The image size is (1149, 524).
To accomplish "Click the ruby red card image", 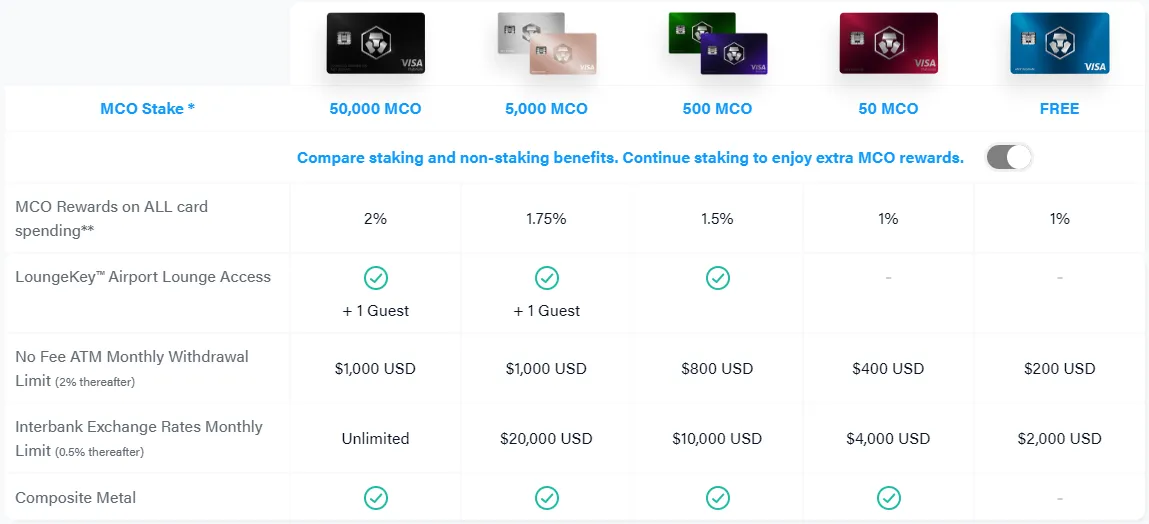I will tap(888, 44).
